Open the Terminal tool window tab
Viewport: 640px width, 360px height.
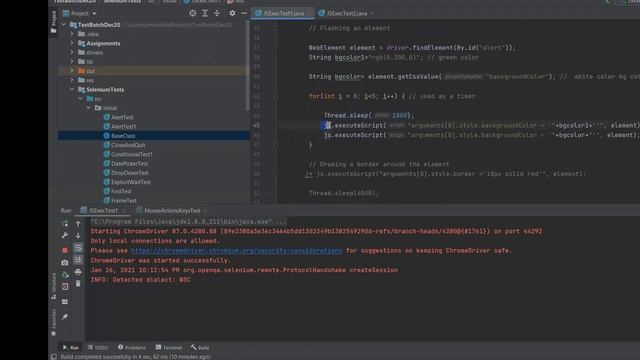point(169,348)
